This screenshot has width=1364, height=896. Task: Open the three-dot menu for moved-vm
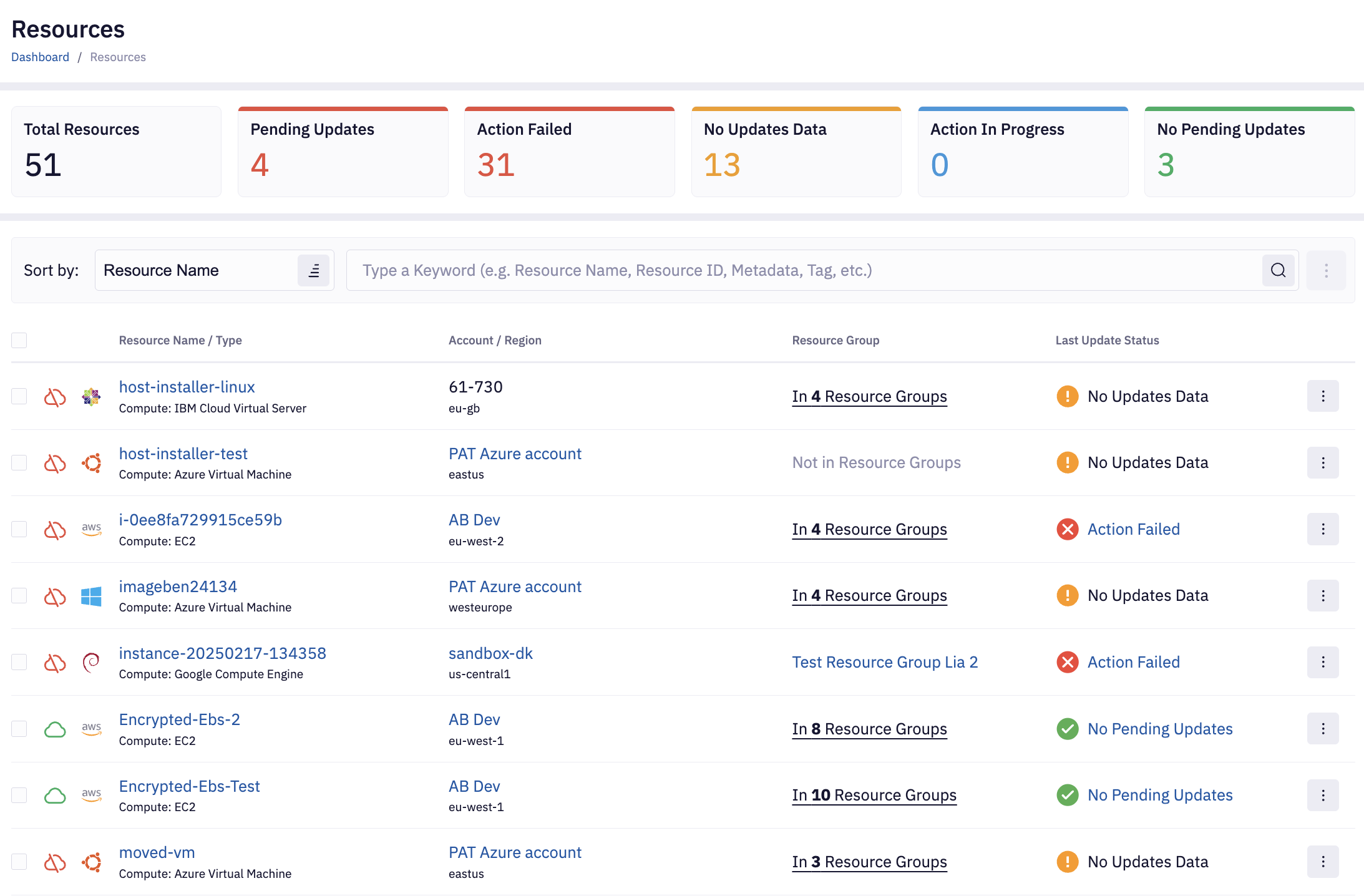(1323, 862)
